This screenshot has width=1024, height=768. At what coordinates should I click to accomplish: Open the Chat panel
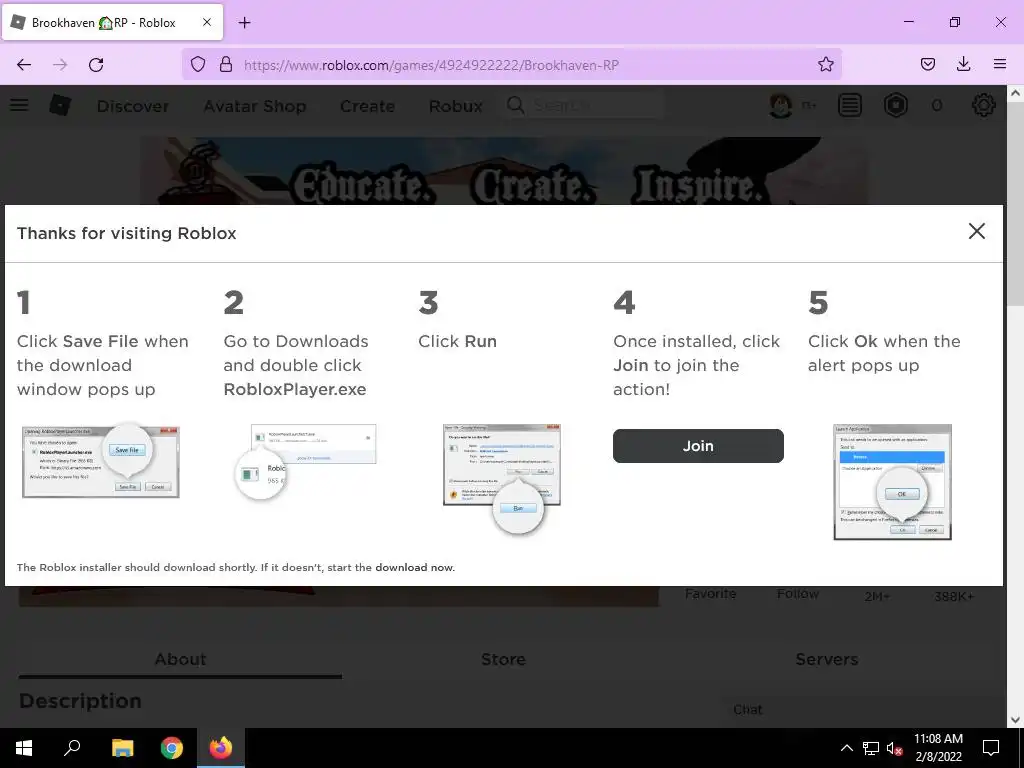click(x=748, y=710)
